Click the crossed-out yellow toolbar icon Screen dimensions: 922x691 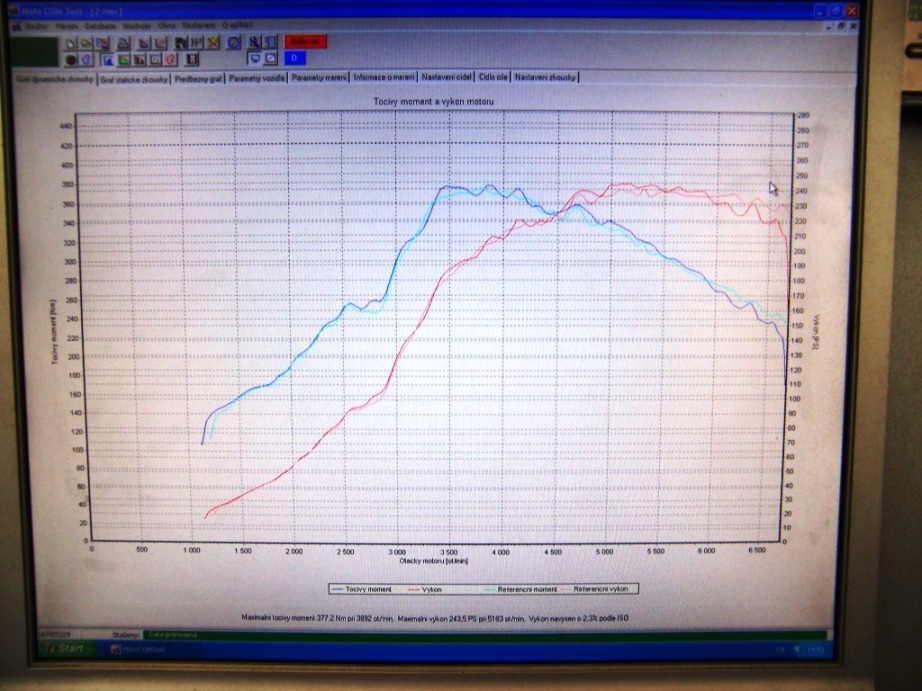(213, 43)
